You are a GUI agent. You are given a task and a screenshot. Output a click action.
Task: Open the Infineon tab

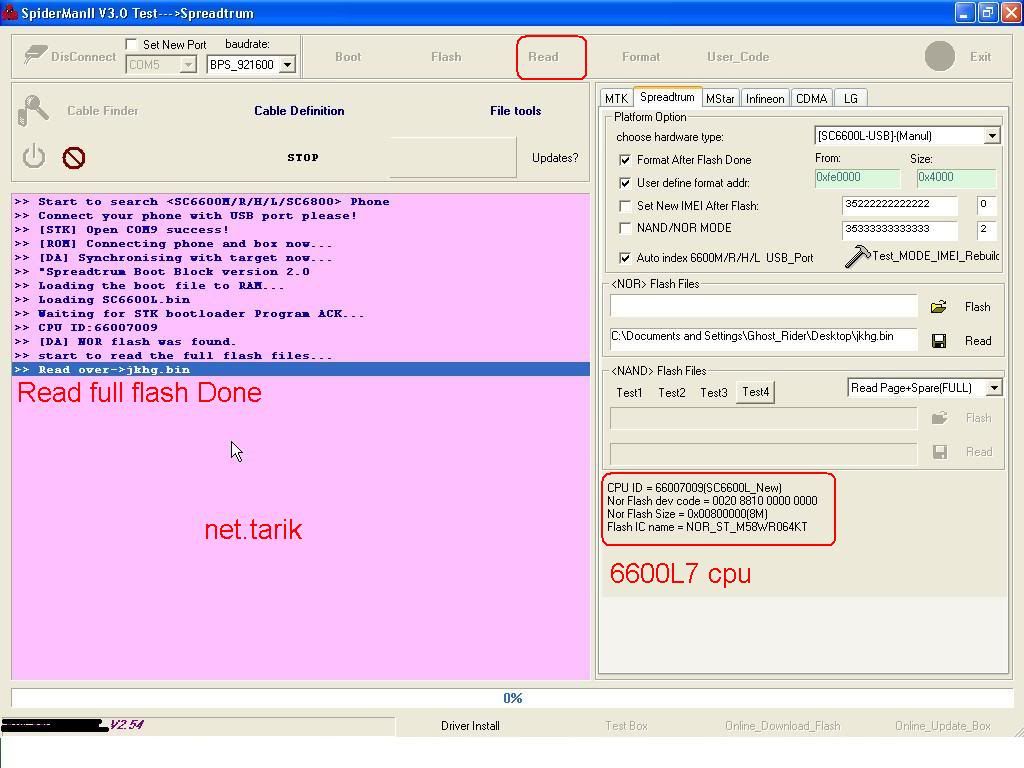(x=765, y=99)
